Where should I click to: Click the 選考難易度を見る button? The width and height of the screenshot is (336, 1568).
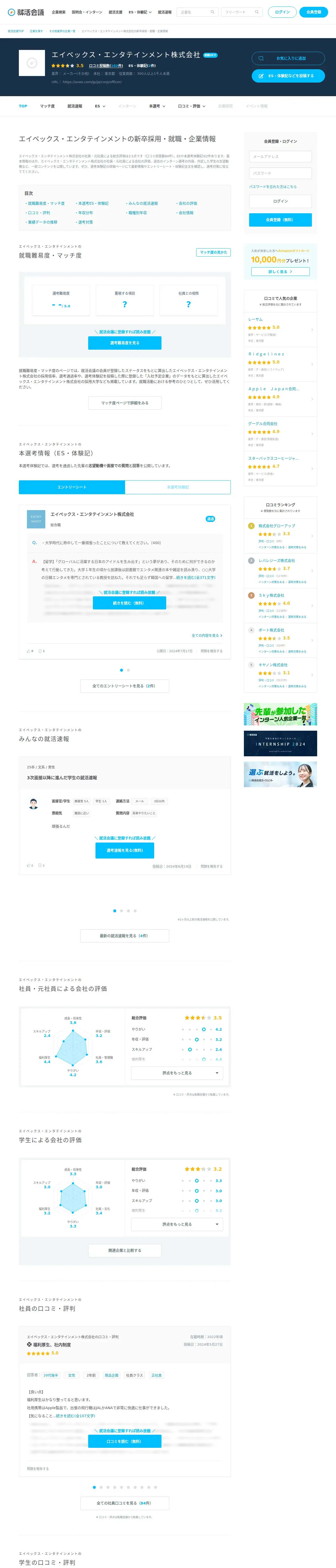(125, 343)
